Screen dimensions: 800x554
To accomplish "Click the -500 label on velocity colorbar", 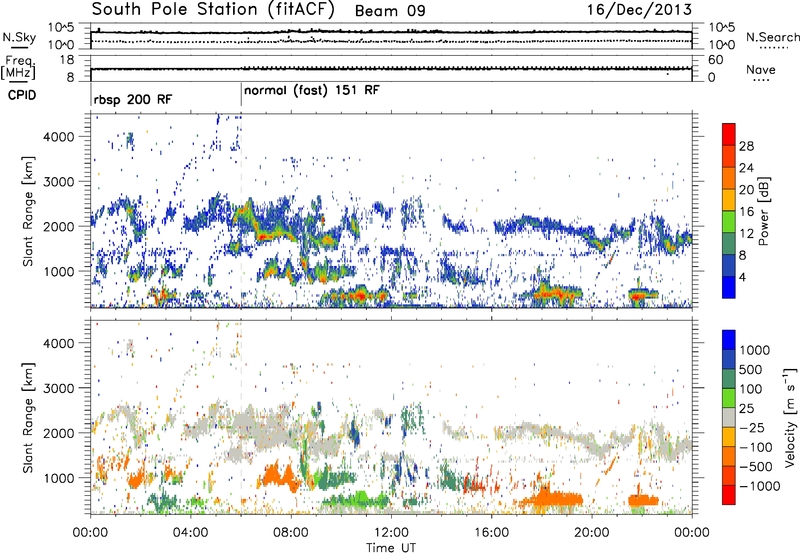I will click(x=755, y=467).
